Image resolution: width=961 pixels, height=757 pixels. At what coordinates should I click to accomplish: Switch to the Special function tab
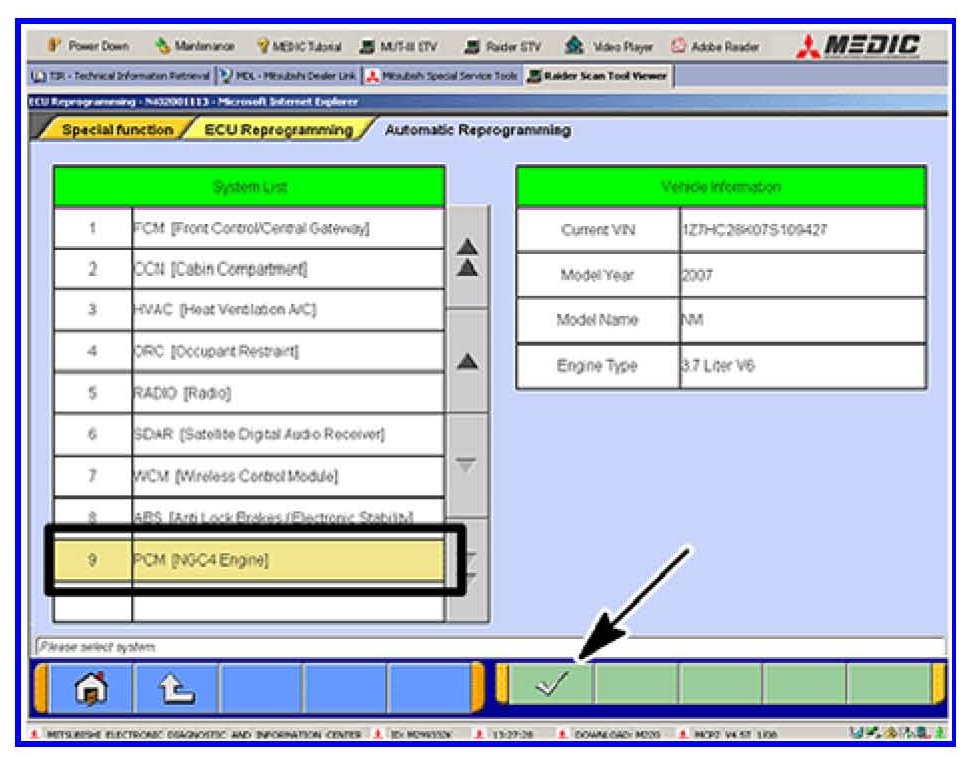(117, 130)
